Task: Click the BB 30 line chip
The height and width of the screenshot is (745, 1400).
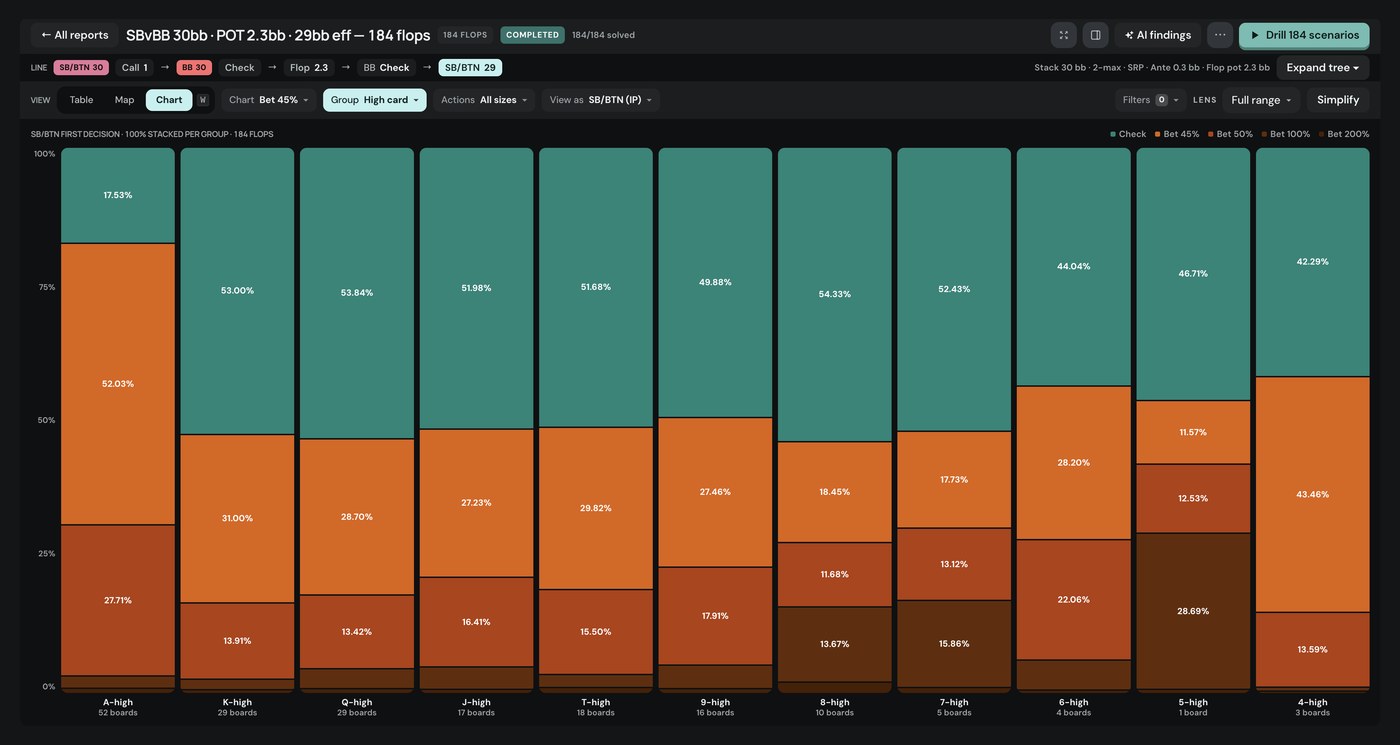Action: (194, 68)
